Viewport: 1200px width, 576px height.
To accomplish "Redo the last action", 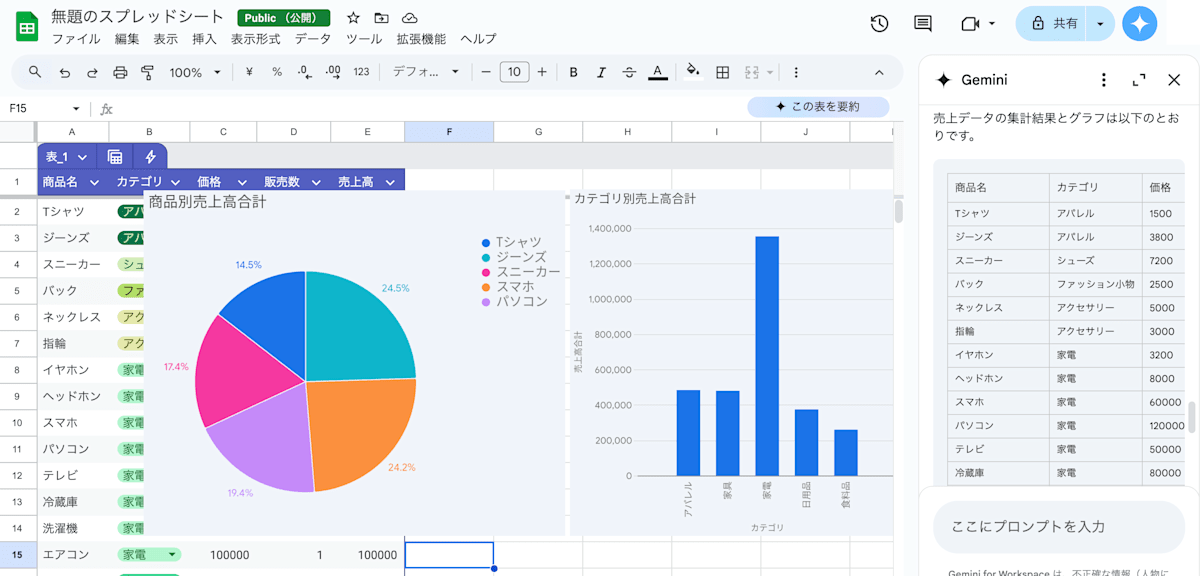I will point(92,72).
